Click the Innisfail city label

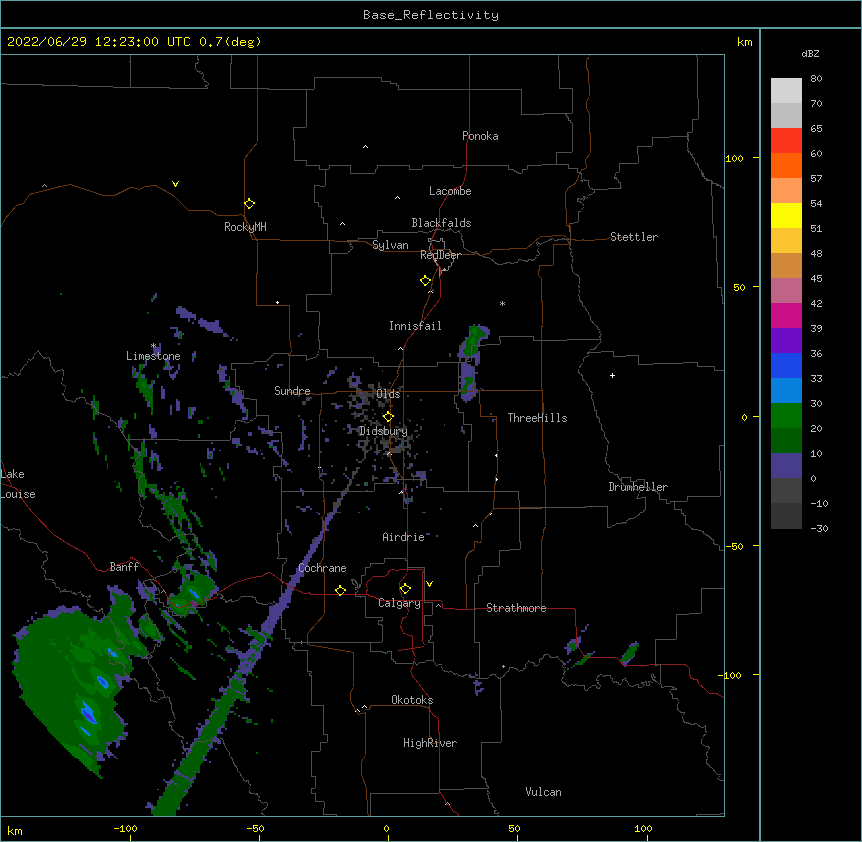pyautogui.click(x=415, y=326)
